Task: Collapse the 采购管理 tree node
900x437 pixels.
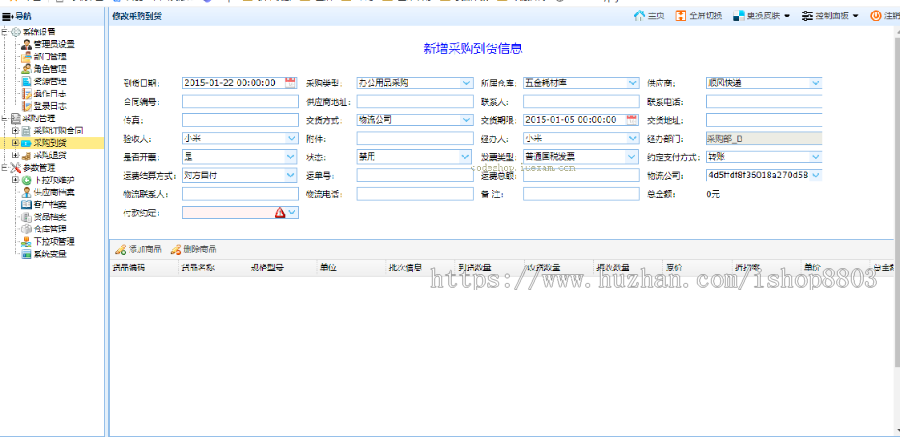Action: [x=5, y=118]
